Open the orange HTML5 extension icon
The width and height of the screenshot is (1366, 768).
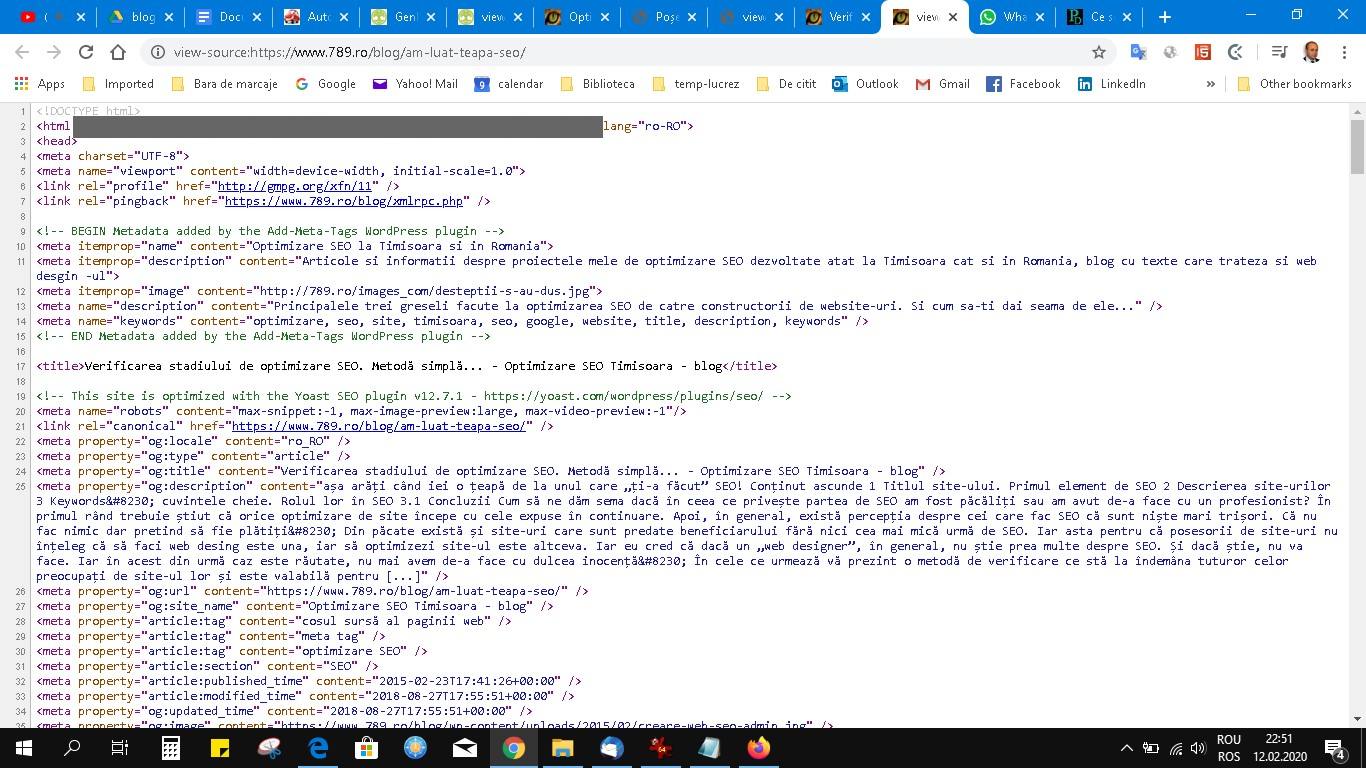click(x=1203, y=52)
